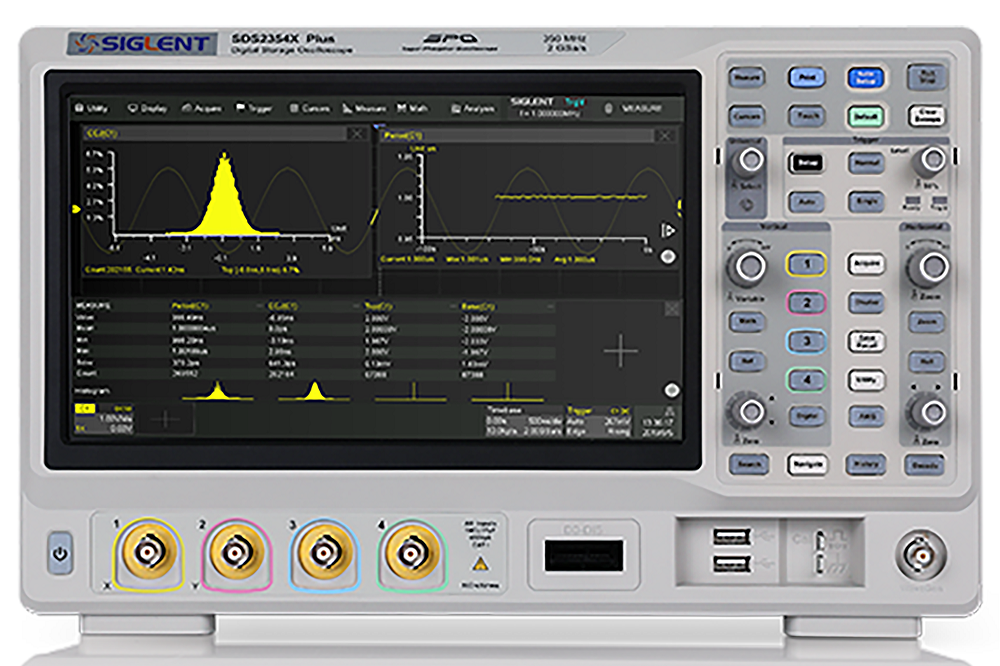The width and height of the screenshot is (1000, 666).
Task: Tap the channel 1 yellow BNC connector
Action: [147, 552]
